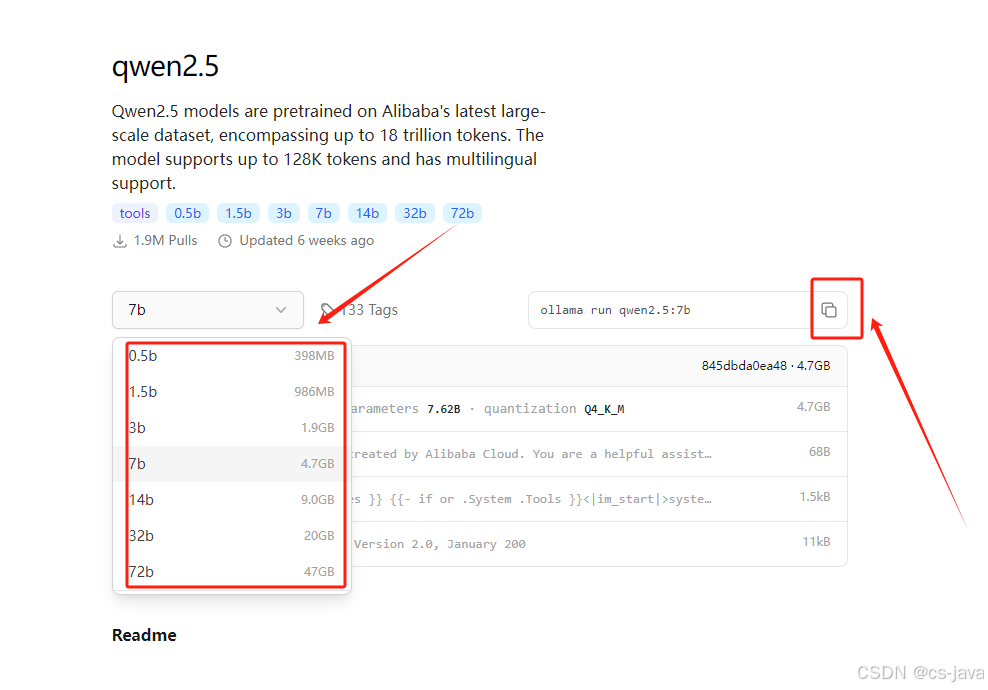
Task: Select the 72b 47GB dropdown option
Action: click(232, 572)
